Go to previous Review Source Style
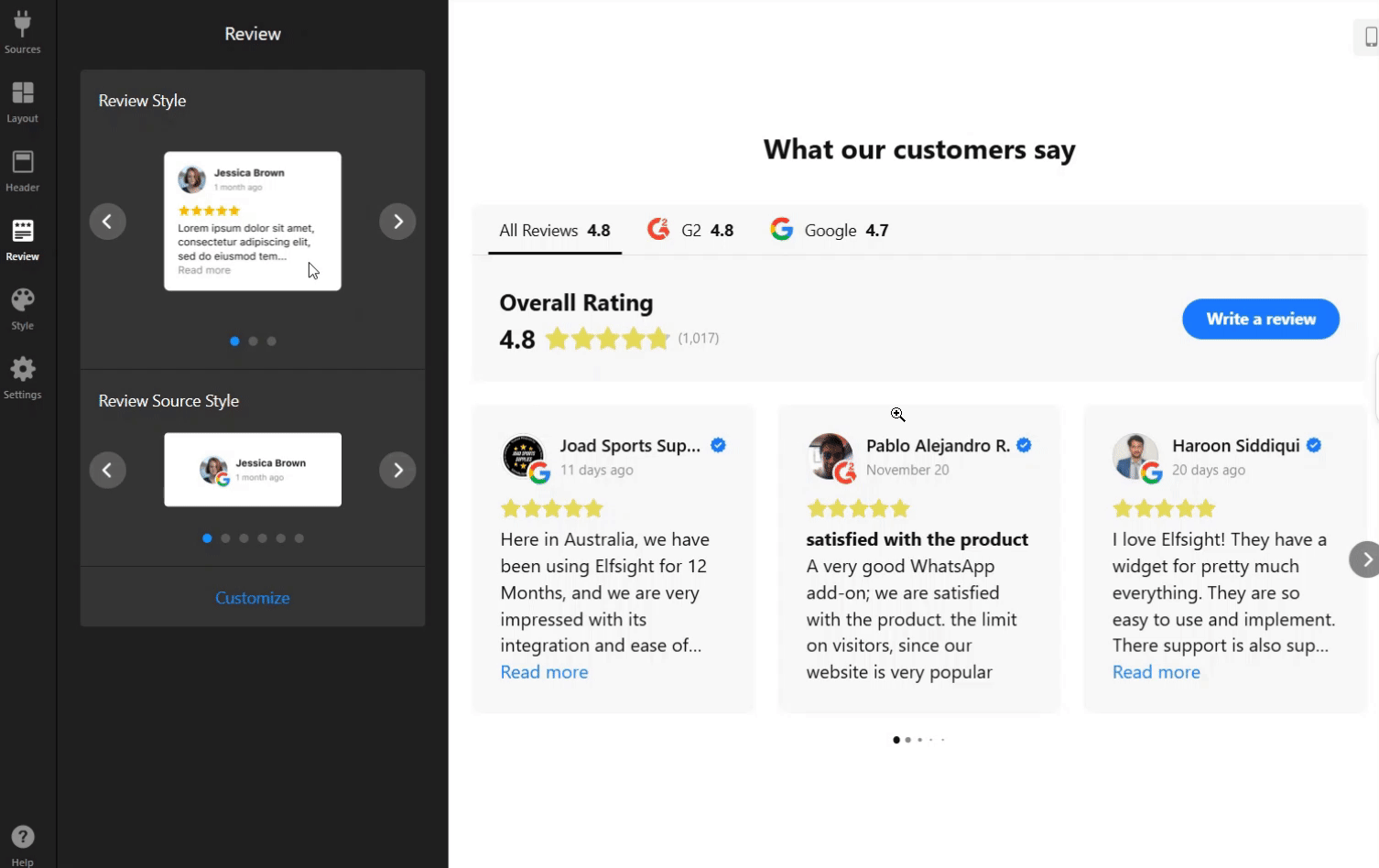This screenshot has height=868, width=1379. (x=107, y=470)
